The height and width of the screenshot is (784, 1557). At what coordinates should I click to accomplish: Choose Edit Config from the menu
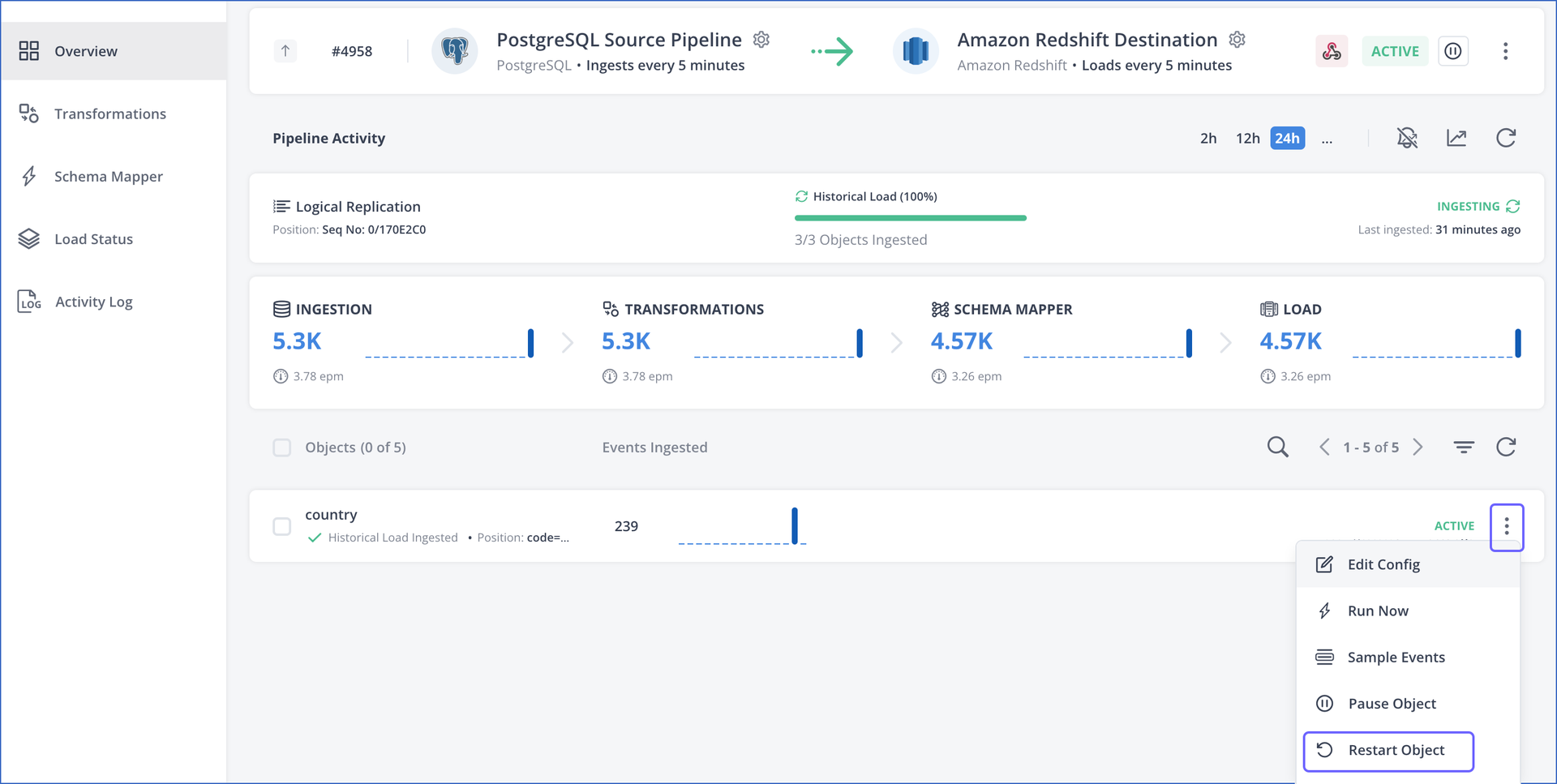click(1408, 564)
